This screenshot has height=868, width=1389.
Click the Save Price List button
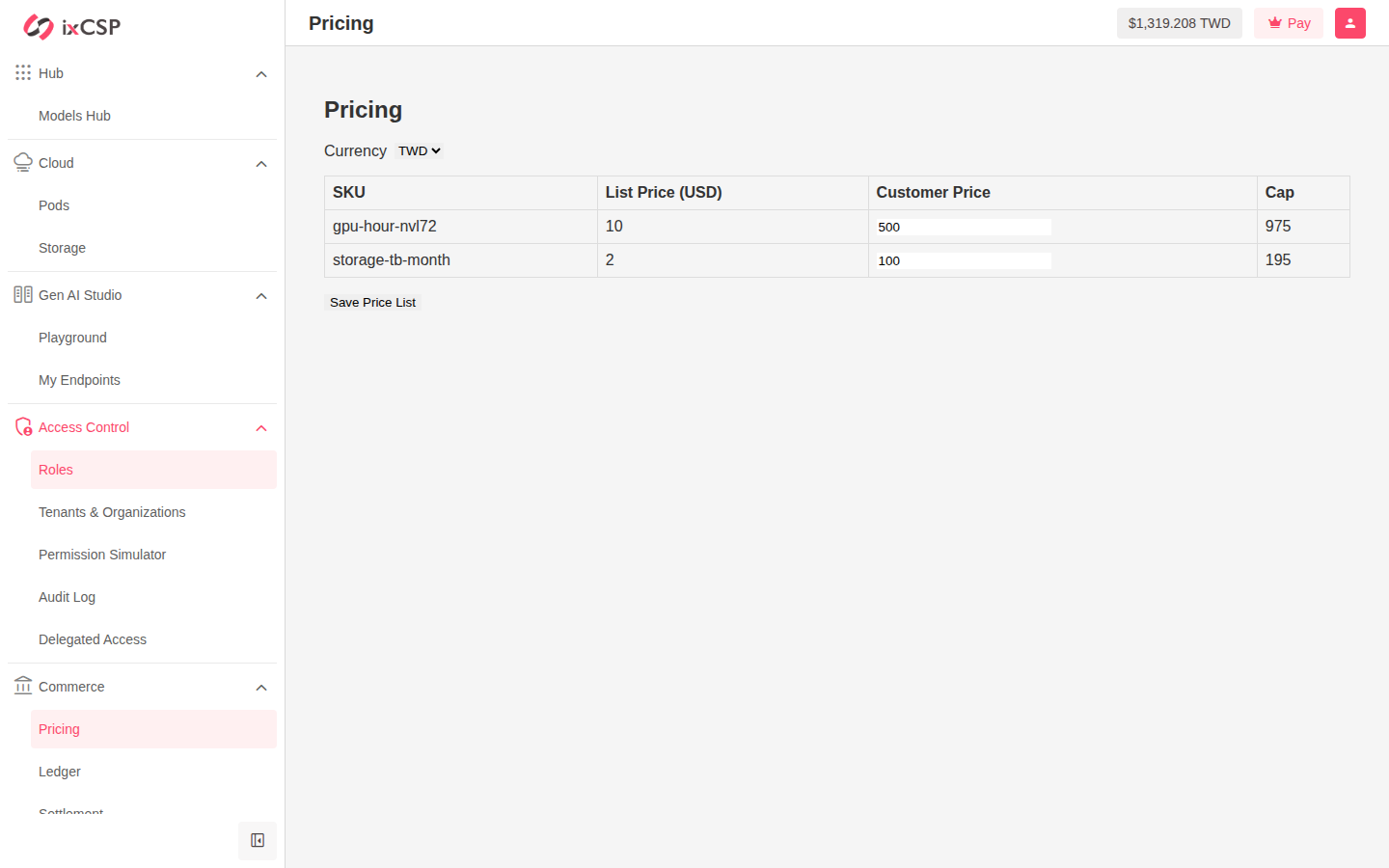coord(372,302)
